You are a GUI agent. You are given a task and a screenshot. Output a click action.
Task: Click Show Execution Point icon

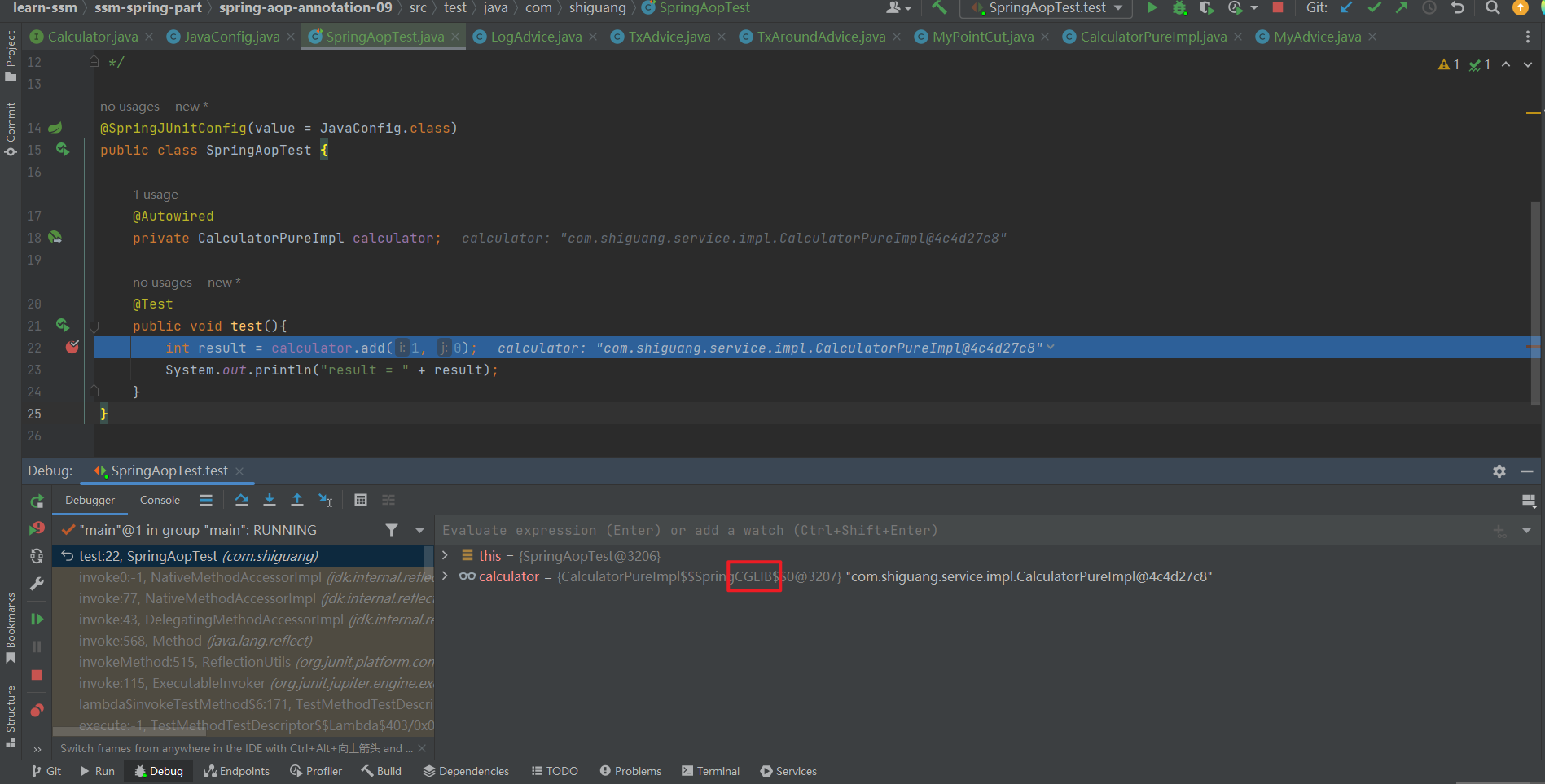click(206, 500)
